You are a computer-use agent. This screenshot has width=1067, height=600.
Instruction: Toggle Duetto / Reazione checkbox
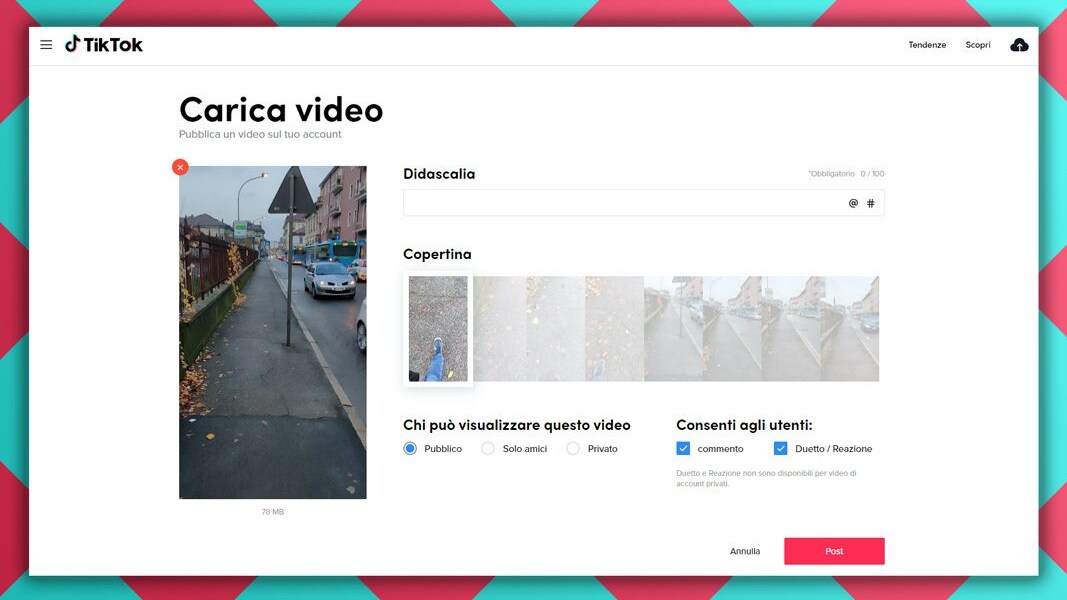[x=781, y=449]
